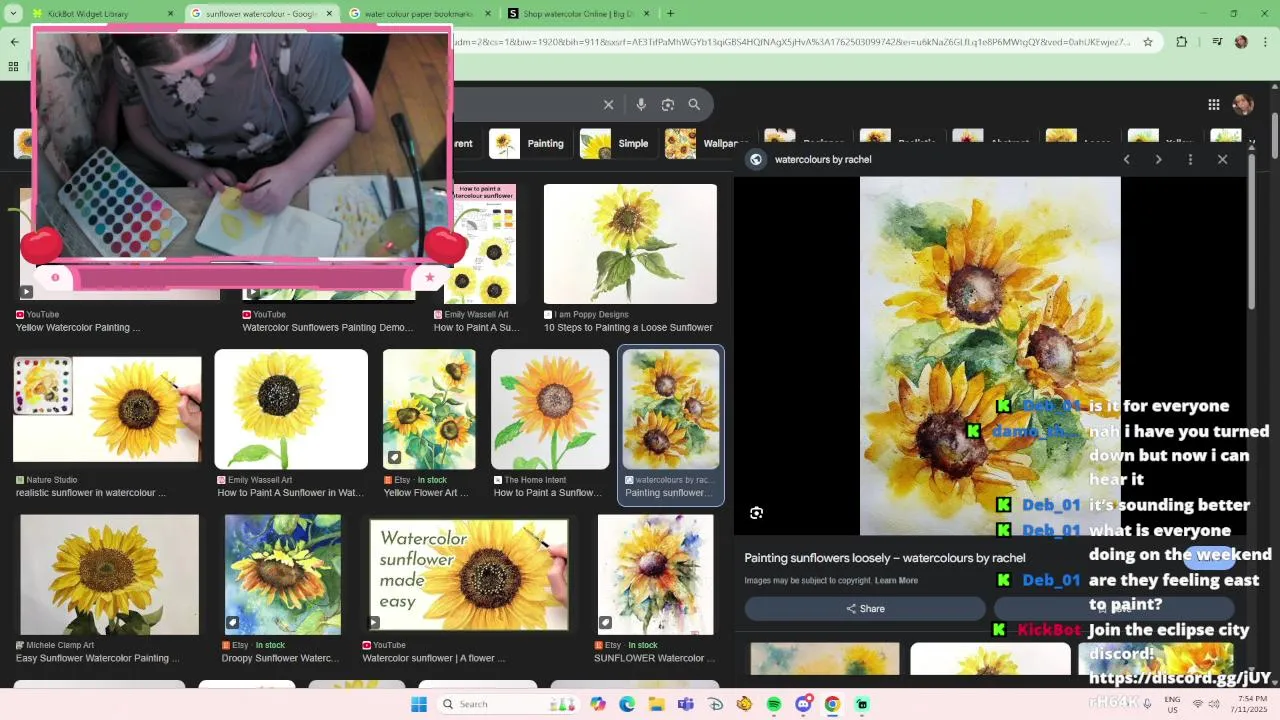This screenshot has height=720, width=1280.
Task: Open ENG US language switcher in tray
Action: click(1172, 704)
